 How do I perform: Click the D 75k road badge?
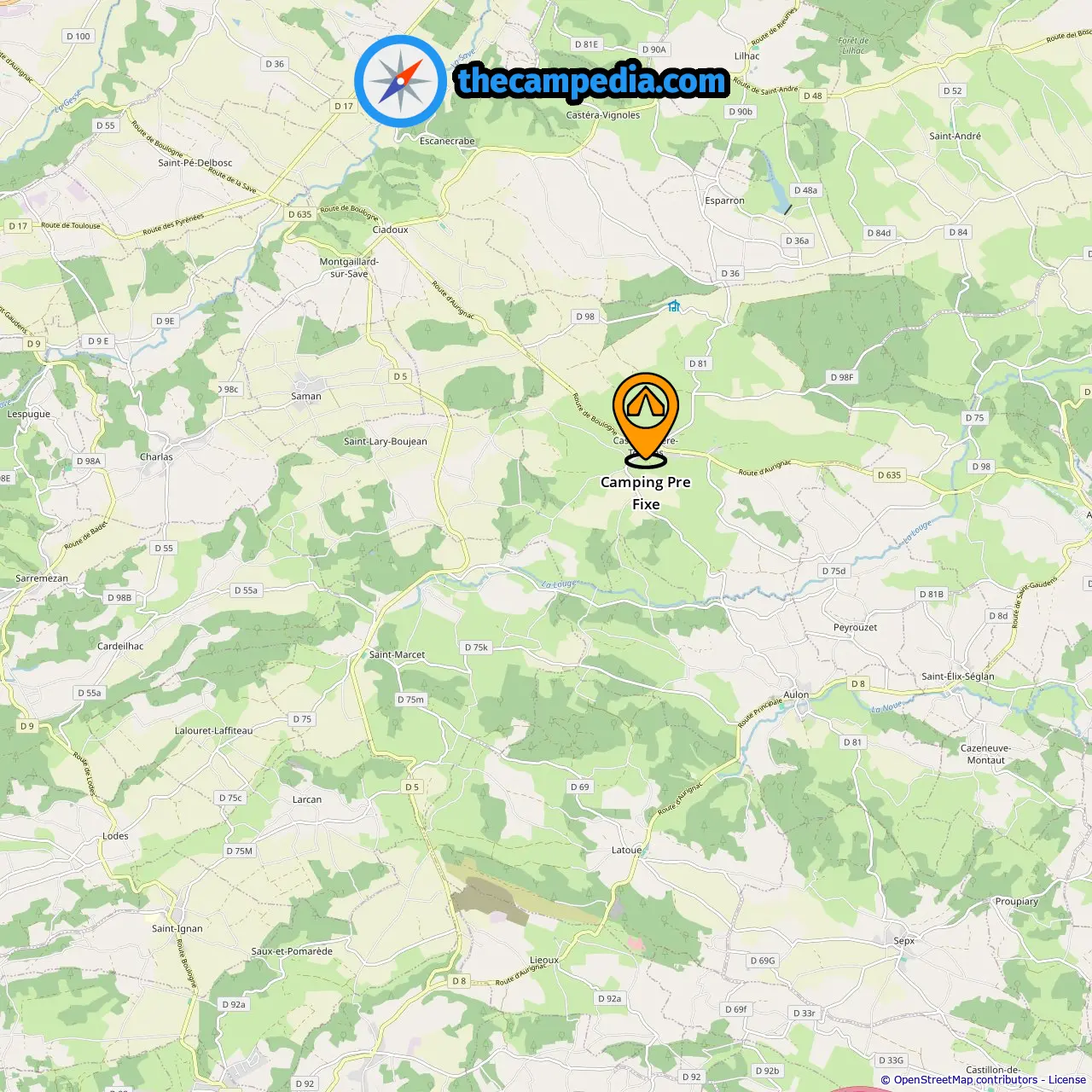[x=477, y=648]
